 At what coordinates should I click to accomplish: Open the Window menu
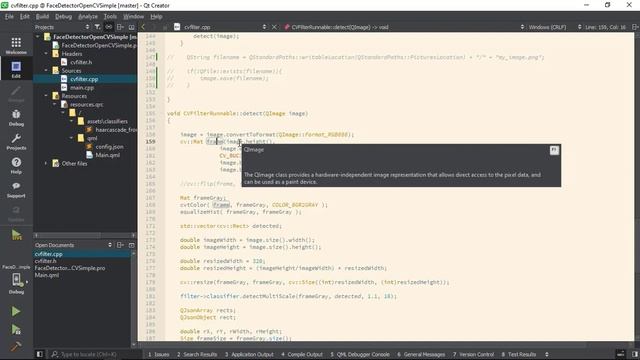pyautogui.click(x=133, y=16)
